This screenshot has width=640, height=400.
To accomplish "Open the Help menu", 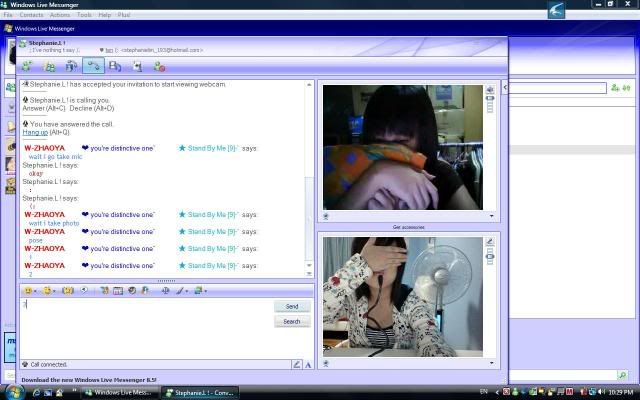I will [x=104, y=15].
